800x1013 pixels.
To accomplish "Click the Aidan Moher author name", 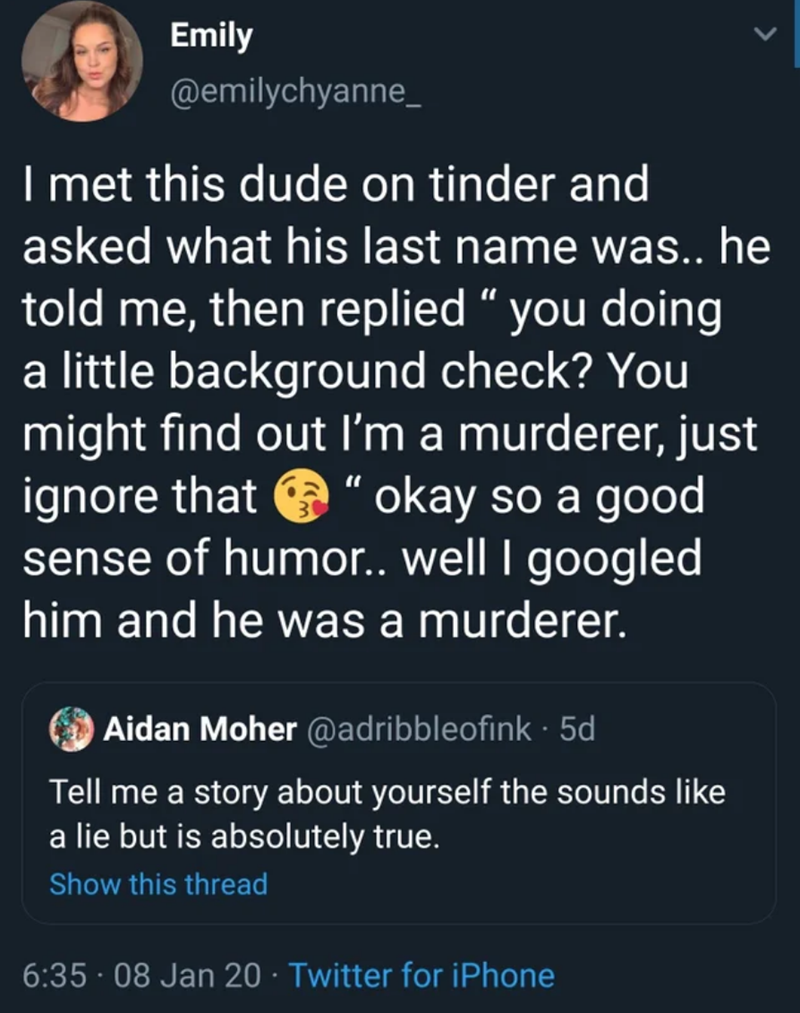I will [x=200, y=730].
